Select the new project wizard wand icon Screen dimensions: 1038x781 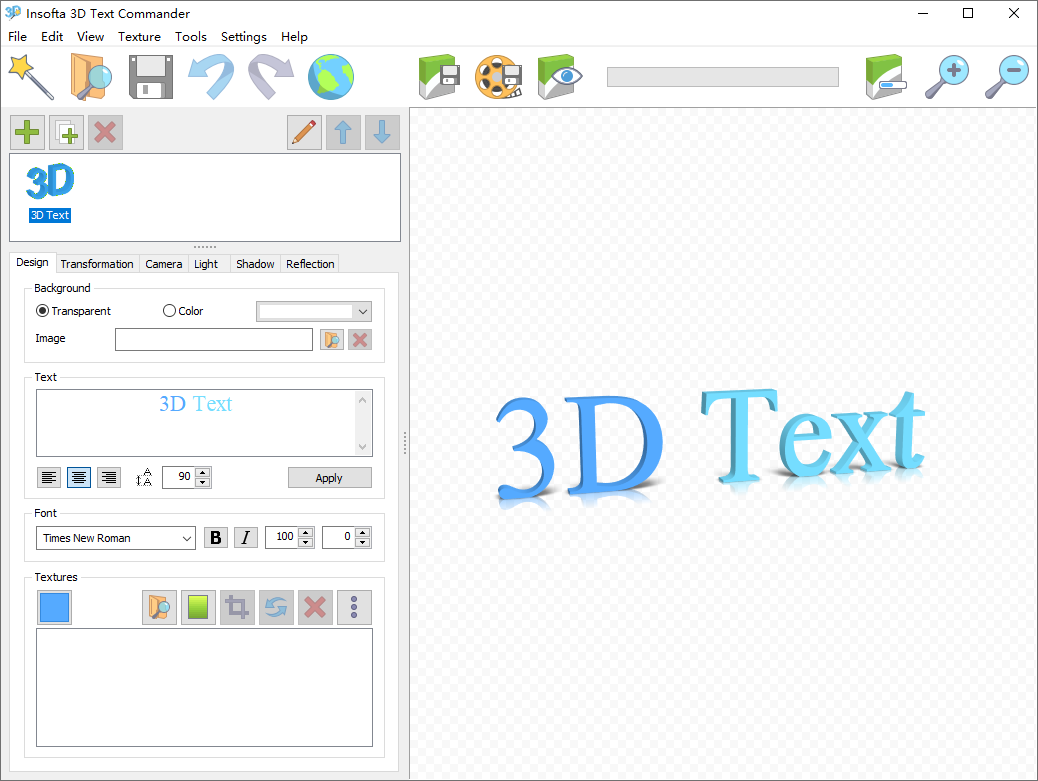pos(30,77)
